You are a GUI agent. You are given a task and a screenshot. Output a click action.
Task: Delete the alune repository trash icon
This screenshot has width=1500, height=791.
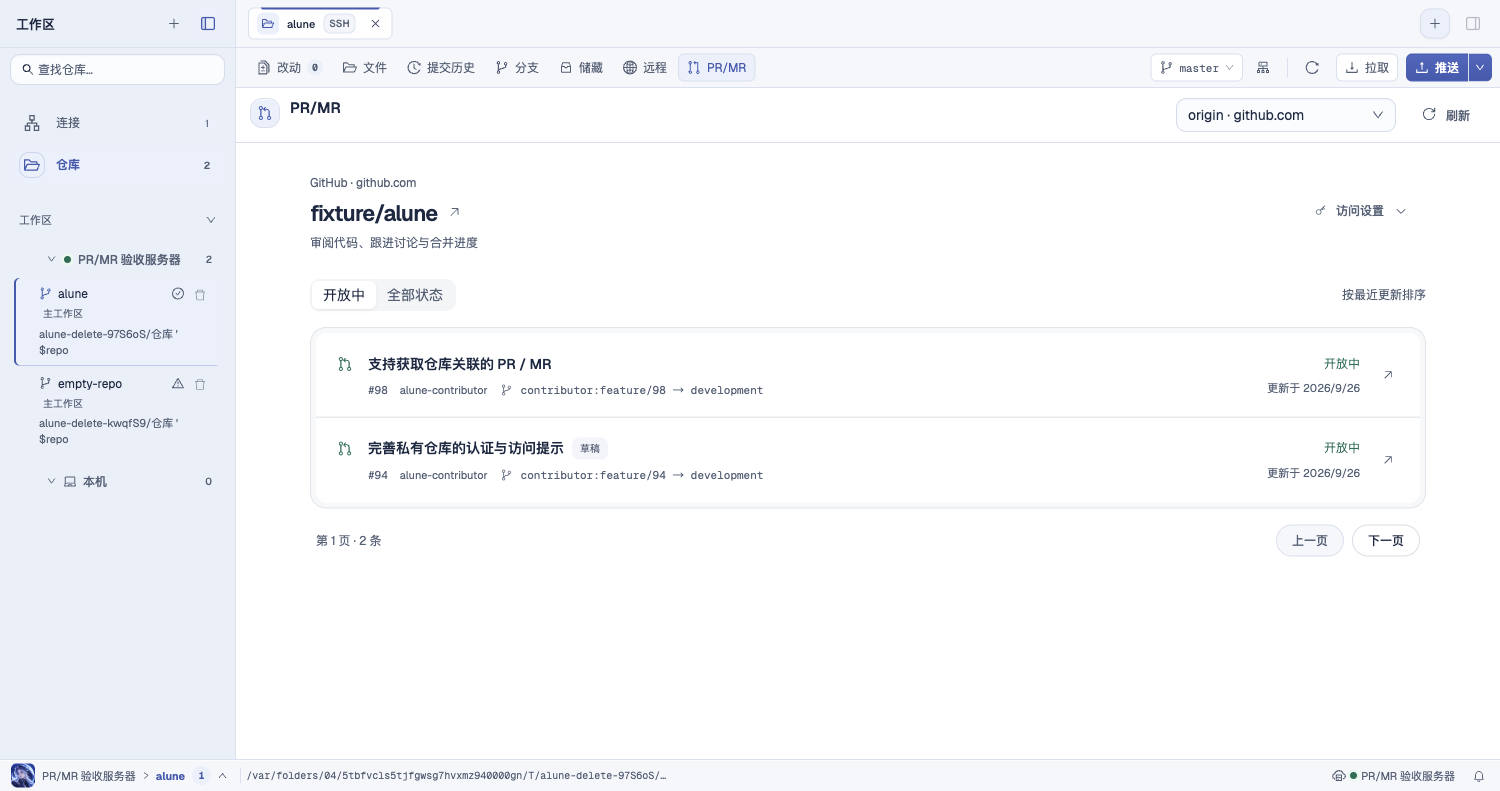(200, 295)
